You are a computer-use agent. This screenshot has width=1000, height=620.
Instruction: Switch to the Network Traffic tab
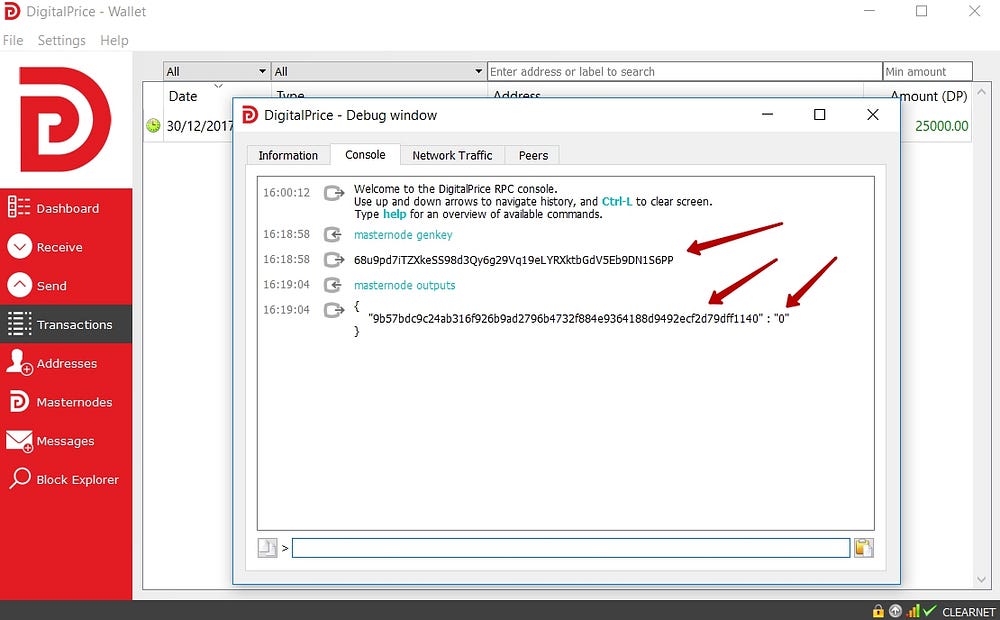click(452, 155)
